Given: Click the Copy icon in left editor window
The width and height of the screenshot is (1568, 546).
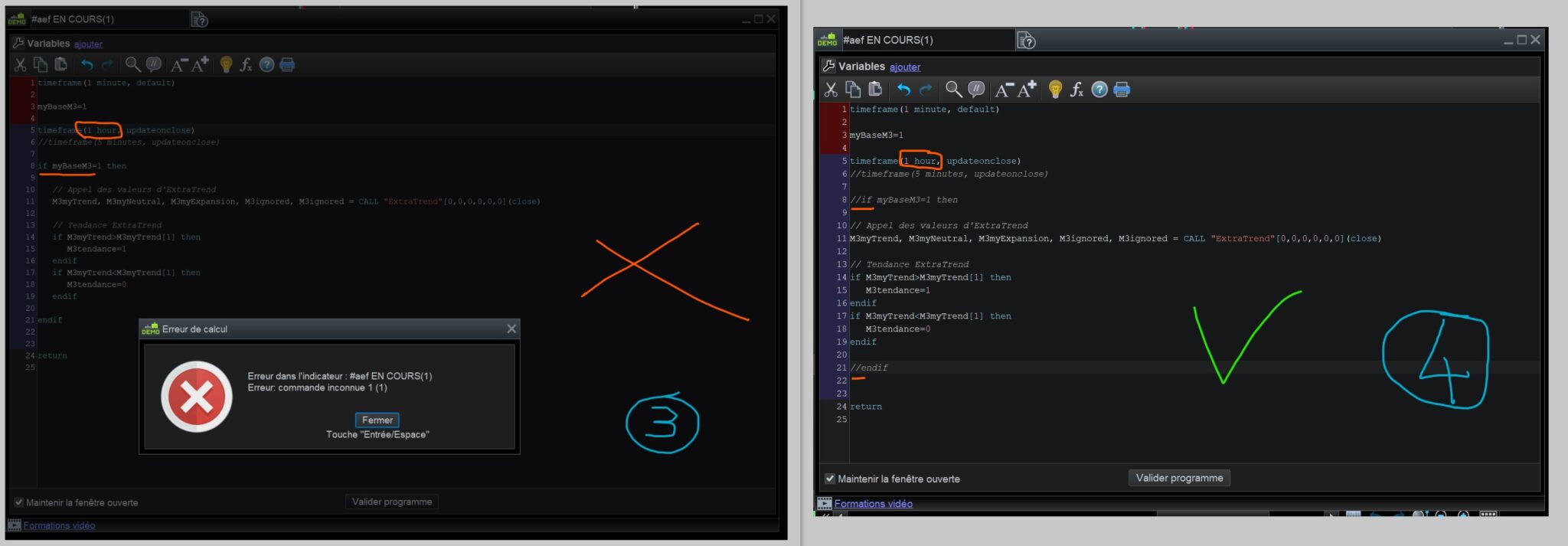Looking at the screenshot, I should click(x=41, y=64).
